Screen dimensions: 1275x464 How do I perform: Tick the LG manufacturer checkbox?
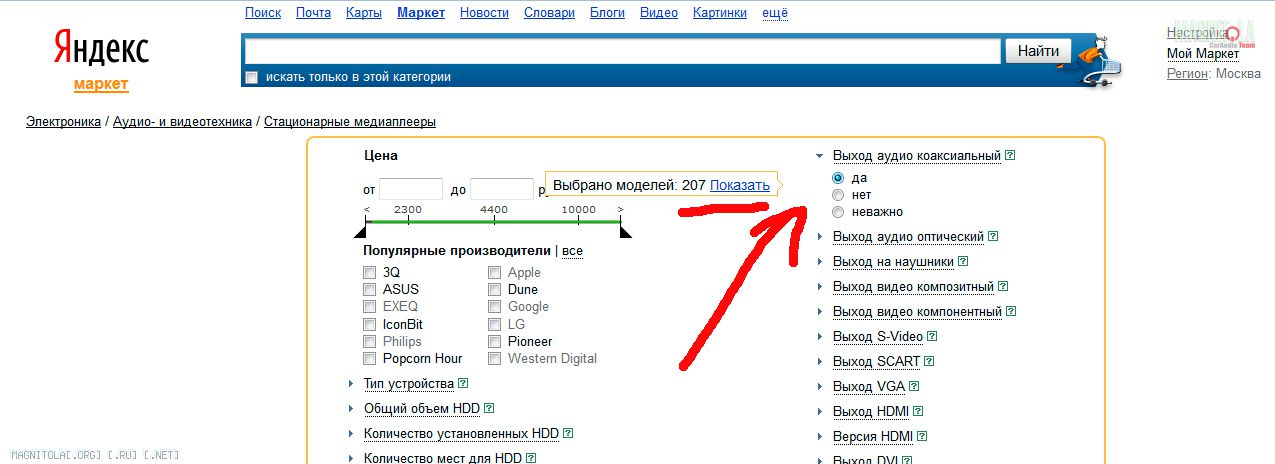point(495,324)
